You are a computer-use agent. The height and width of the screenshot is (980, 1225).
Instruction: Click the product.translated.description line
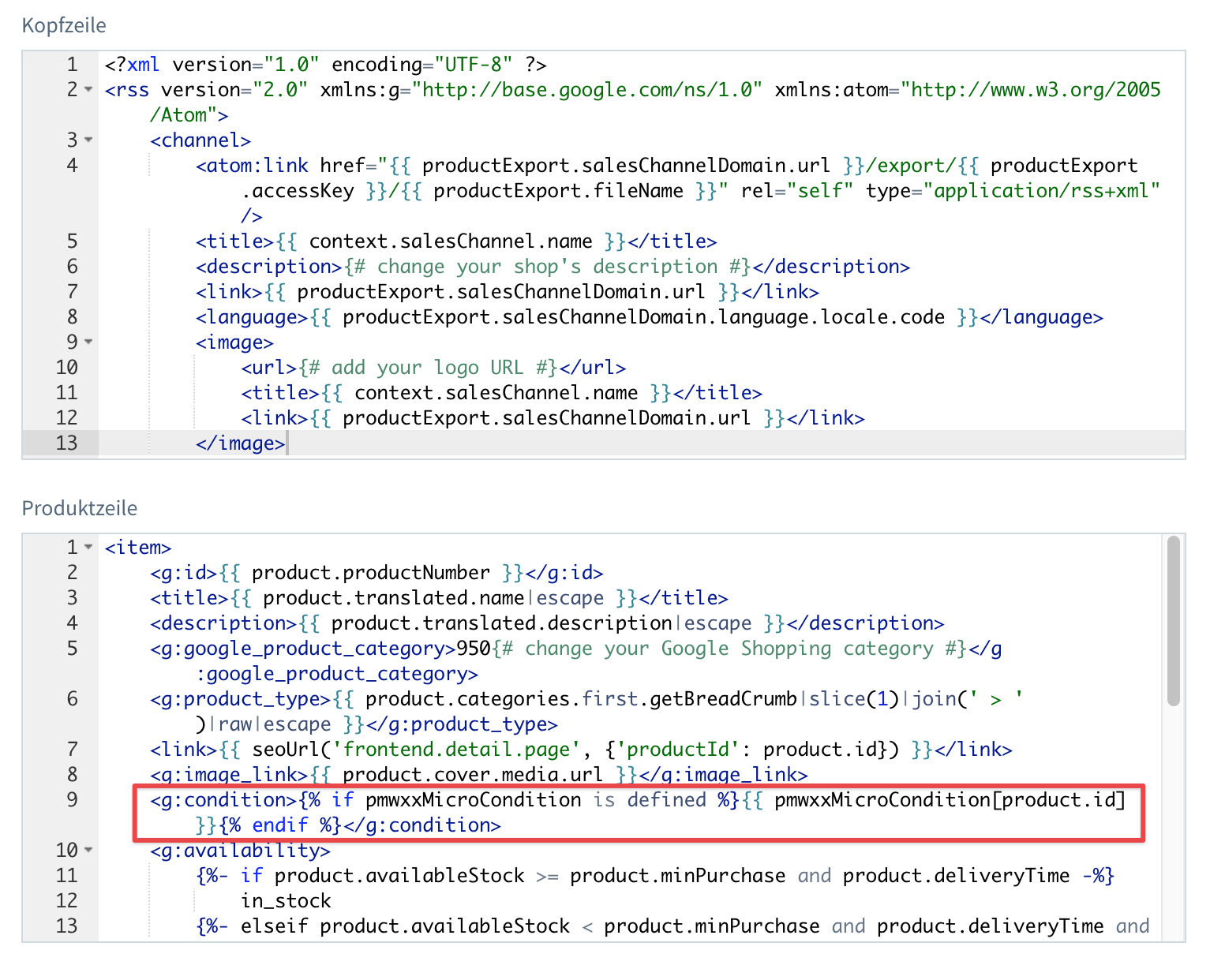click(547, 623)
